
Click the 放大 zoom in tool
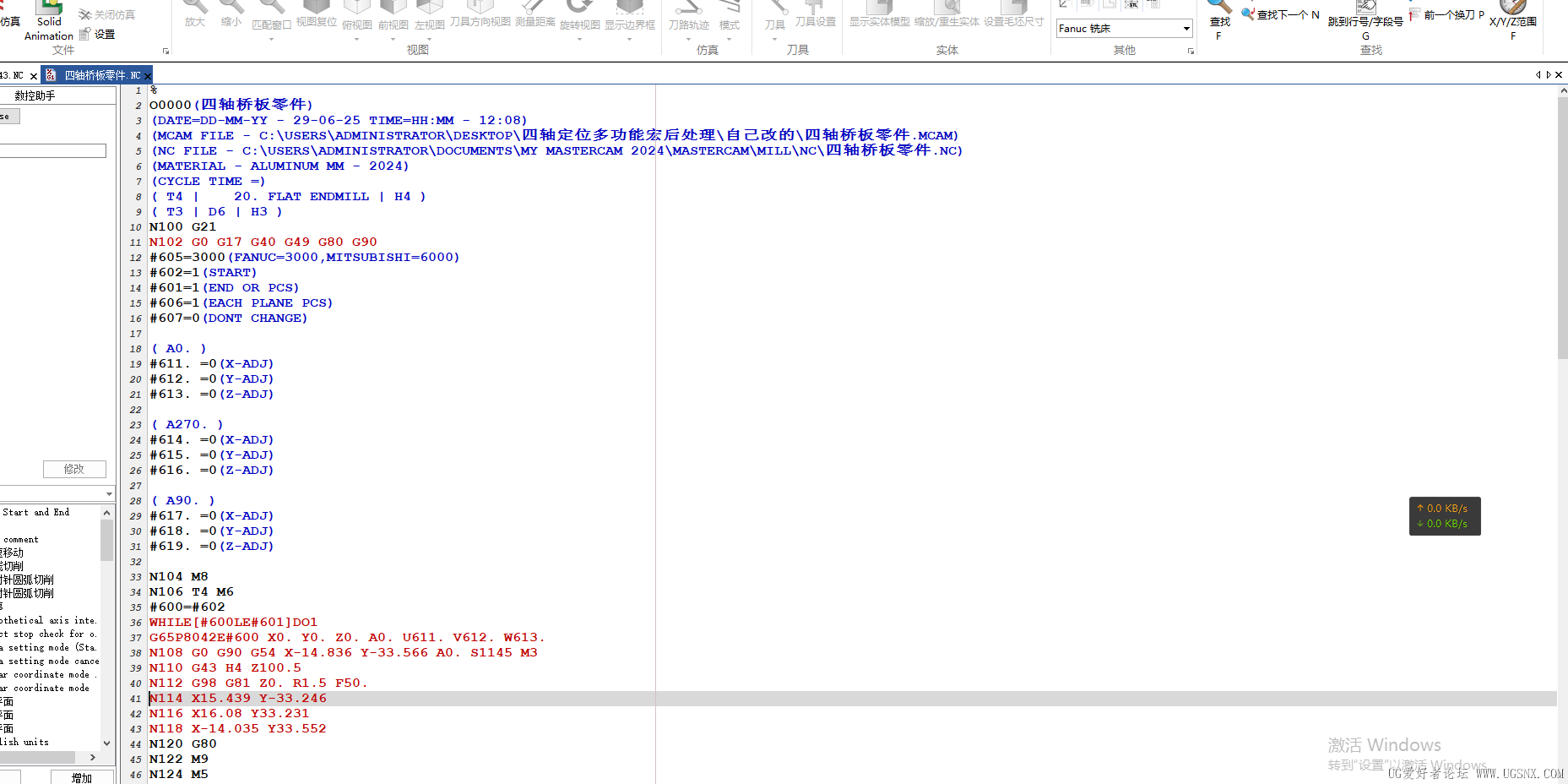[x=195, y=15]
